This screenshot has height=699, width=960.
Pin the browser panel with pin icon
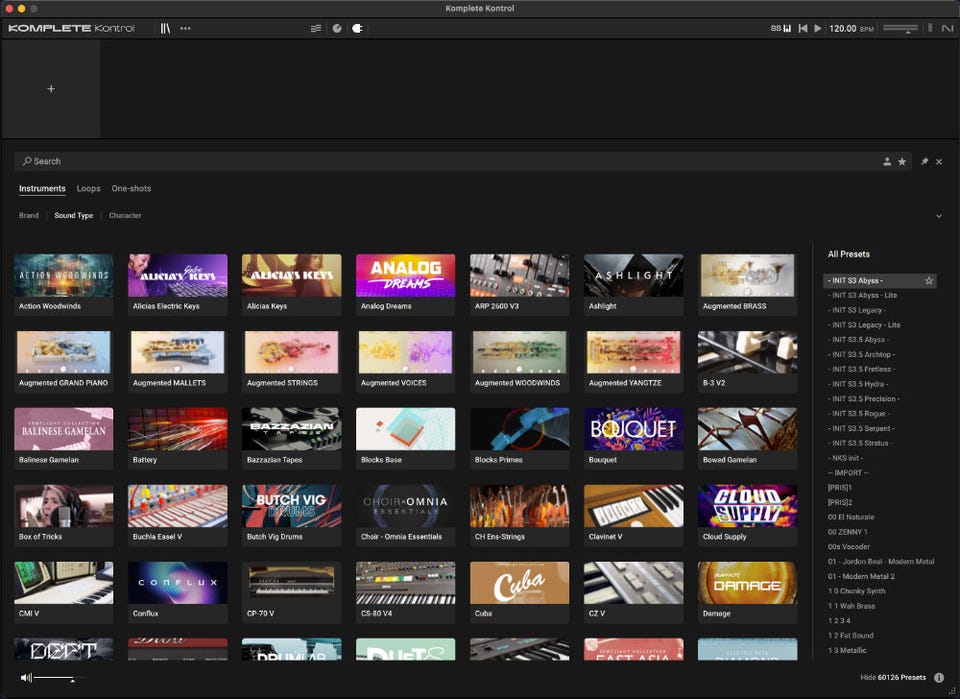[924, 161]
